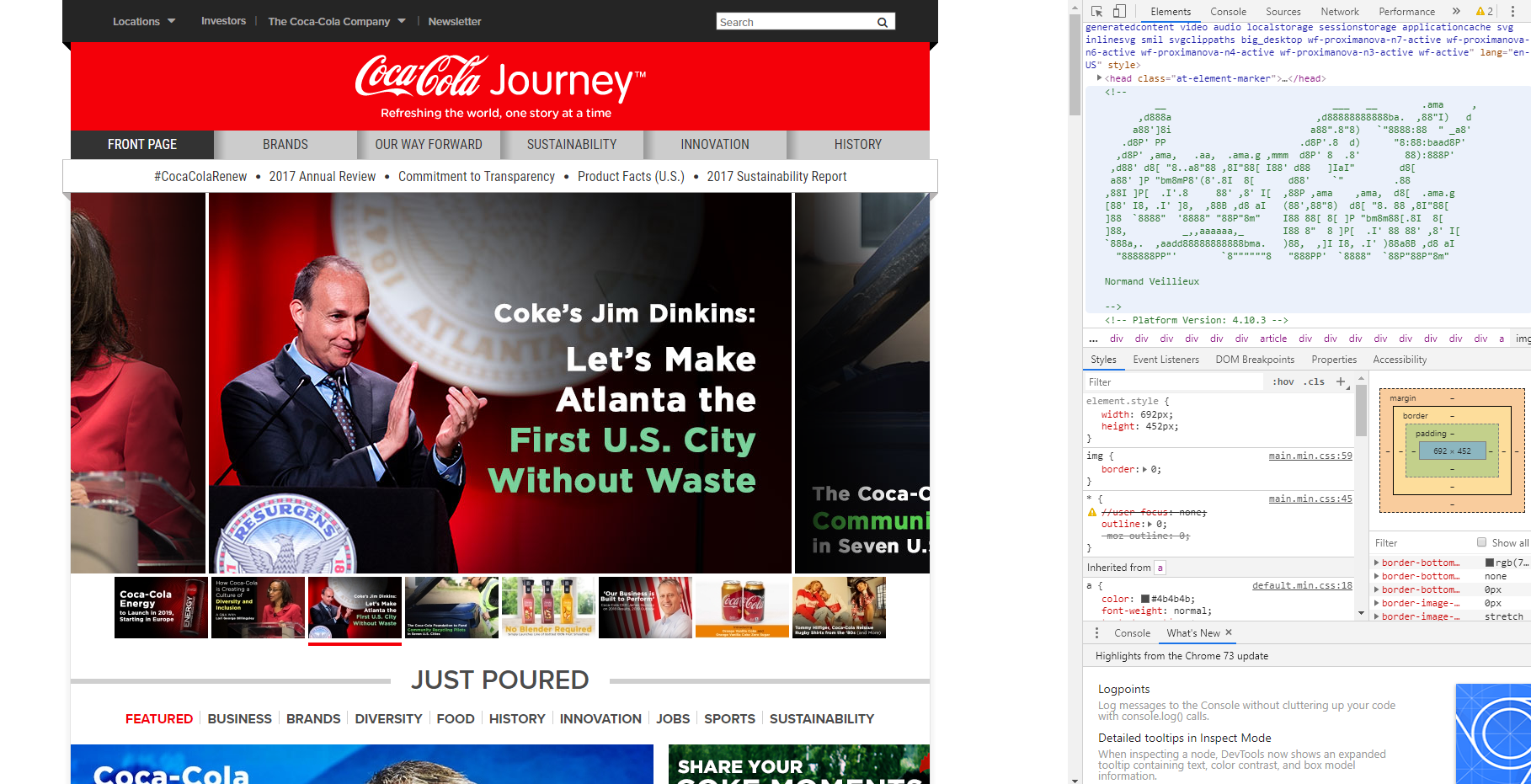The height and width of the screenshot is (784, 1531).
Task: Click the site Search input field
Action: point(796,22)
